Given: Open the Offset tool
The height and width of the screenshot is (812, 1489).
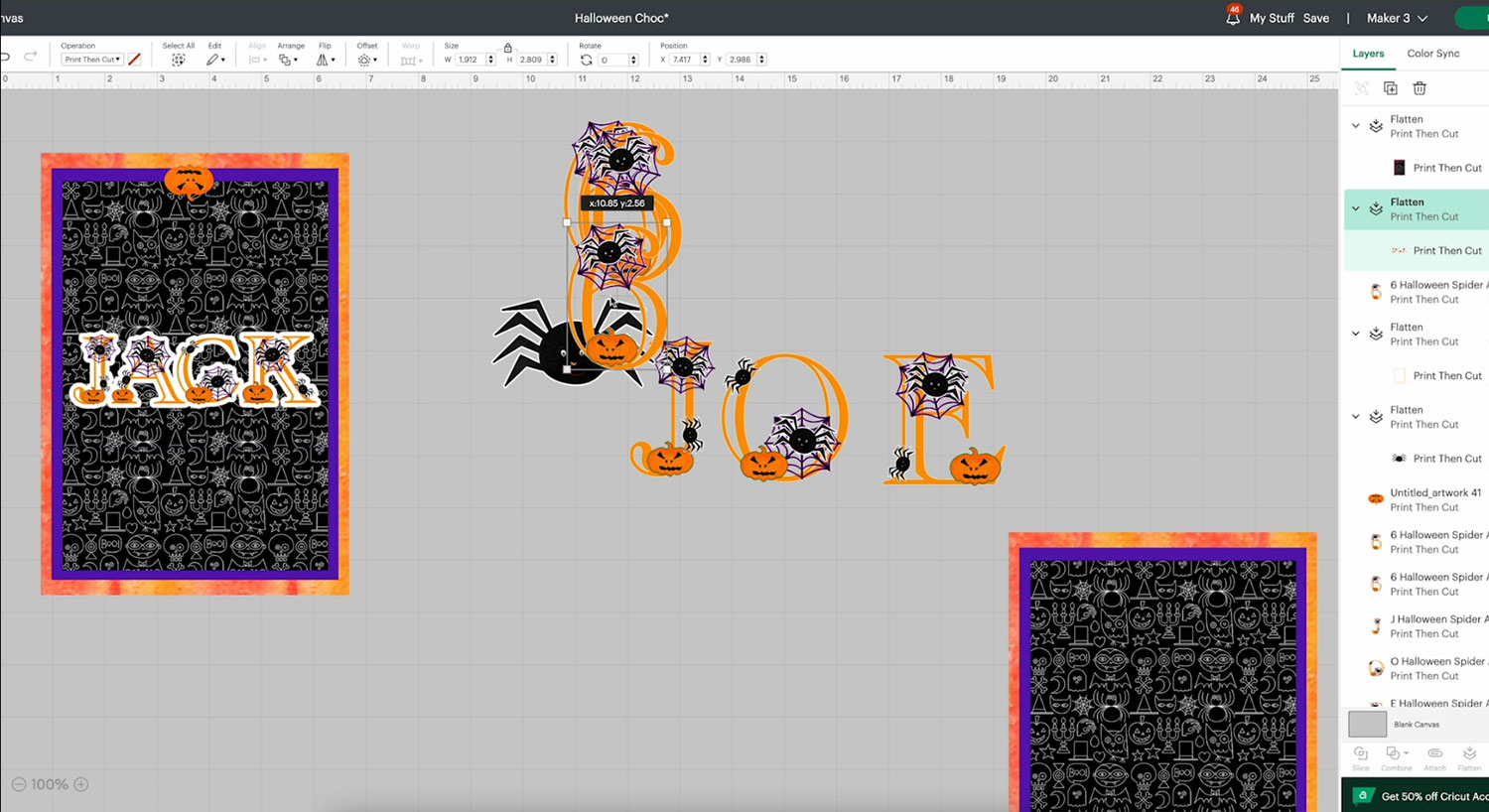Looking at the screenshot, I should coord(365,60).
